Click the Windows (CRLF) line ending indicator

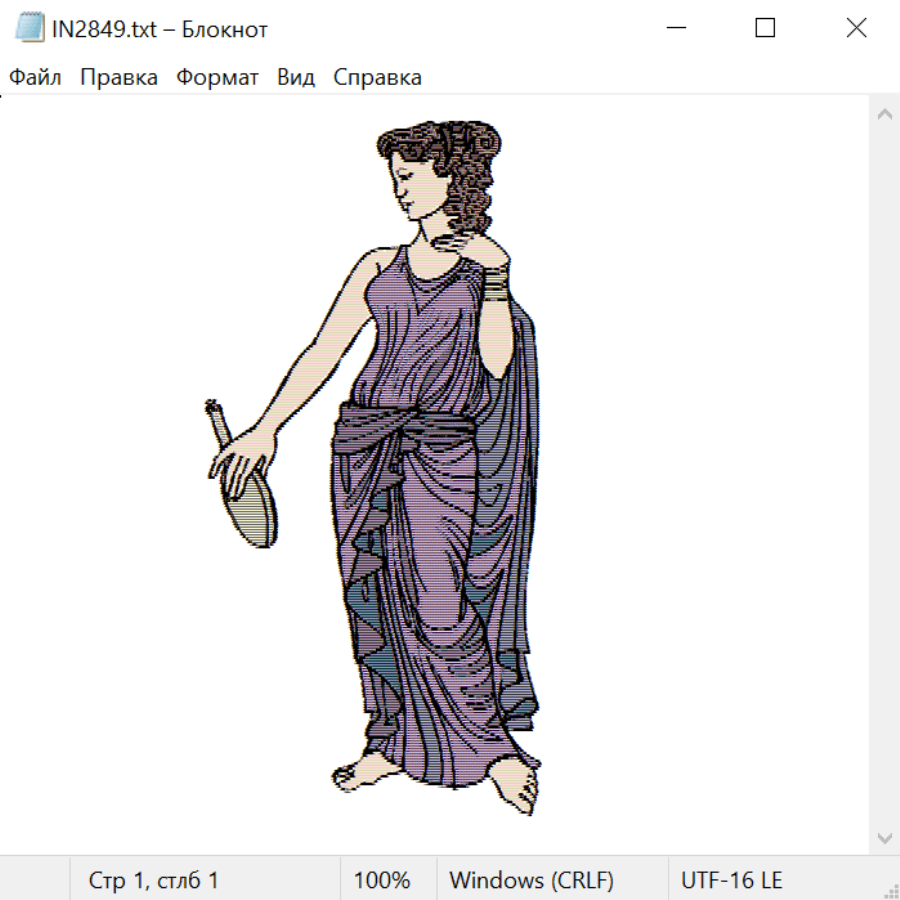pos(531,880)
